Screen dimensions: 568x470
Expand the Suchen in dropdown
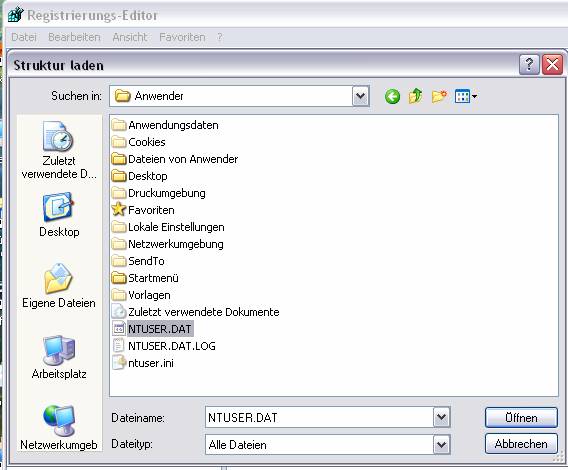(360, 96)
